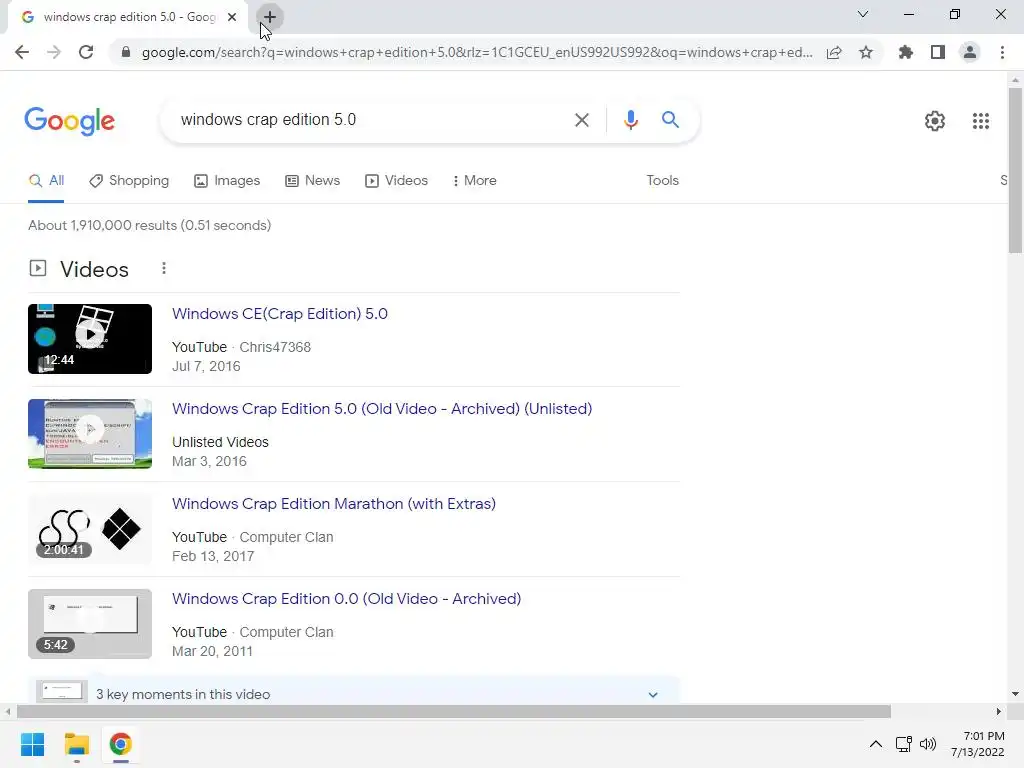Open Chrome three-dot menu
This screenshot has height=768, width=1024.
tap(1002, 52)
